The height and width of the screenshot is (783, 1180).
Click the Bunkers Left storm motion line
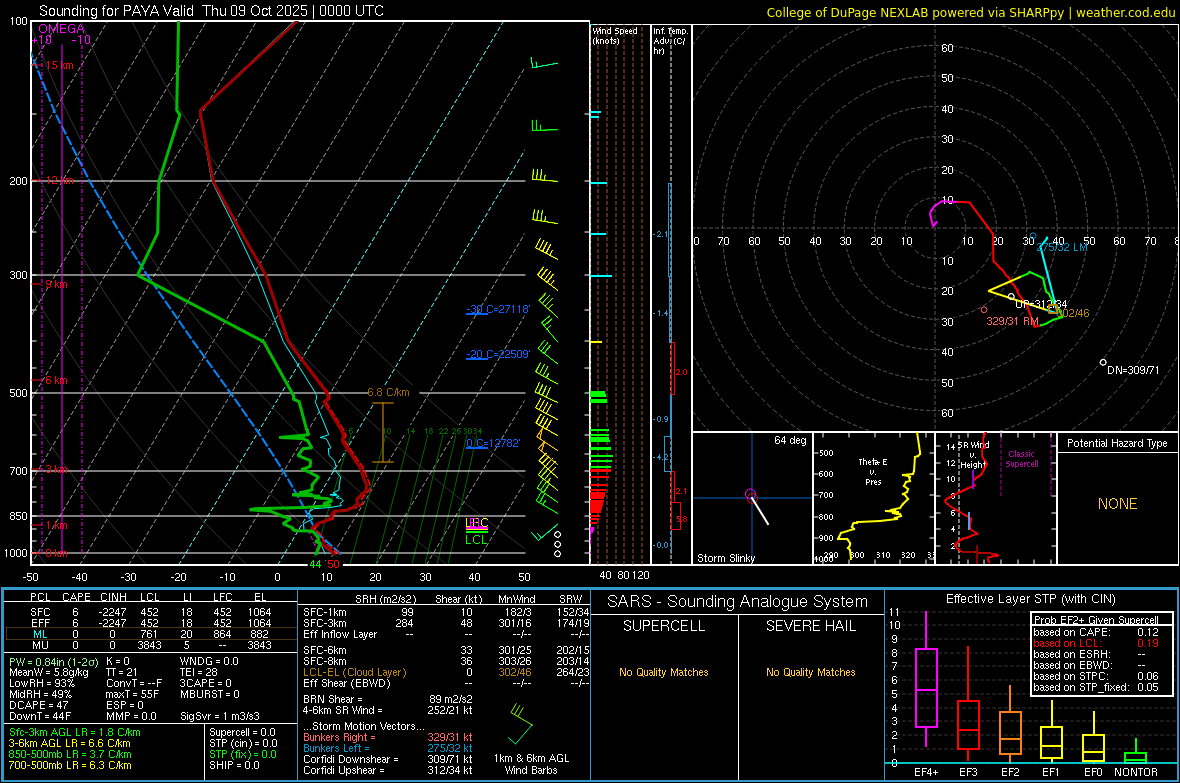[387, 748]
